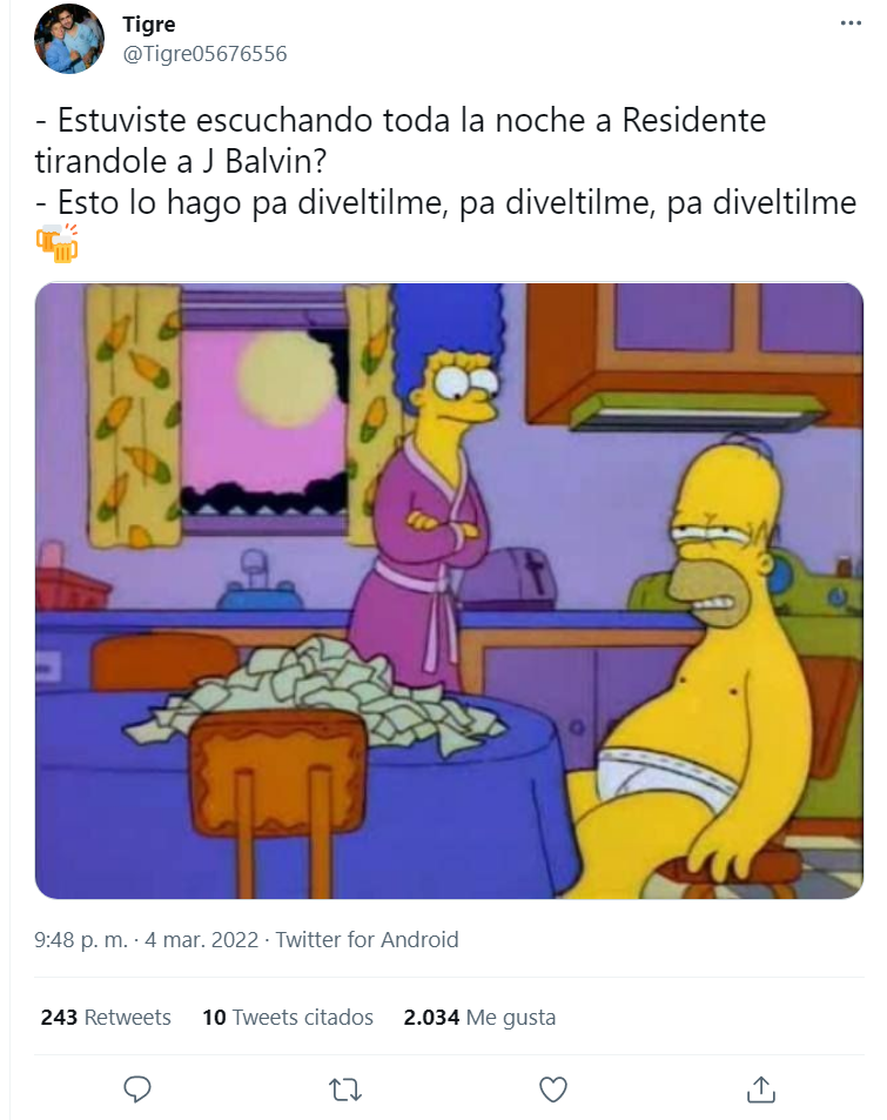The height and width of the screenshot is (1120, 887).
Task: Click the retweet arrows icon
Action: pyautogui.click(x=345, y=1090)
